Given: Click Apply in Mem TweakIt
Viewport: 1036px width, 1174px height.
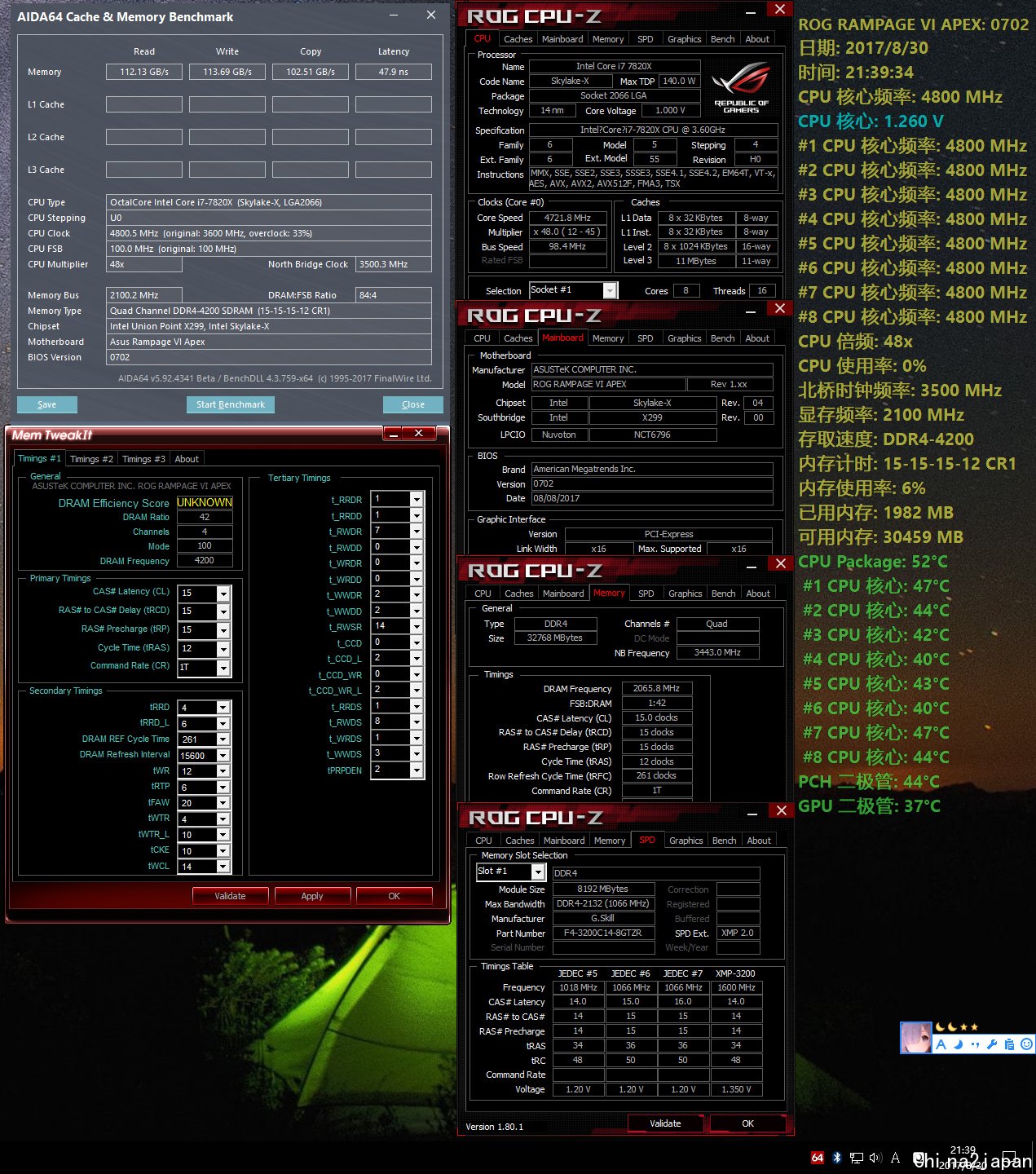Looking at the screenshot, I should (x=312, y=896).
